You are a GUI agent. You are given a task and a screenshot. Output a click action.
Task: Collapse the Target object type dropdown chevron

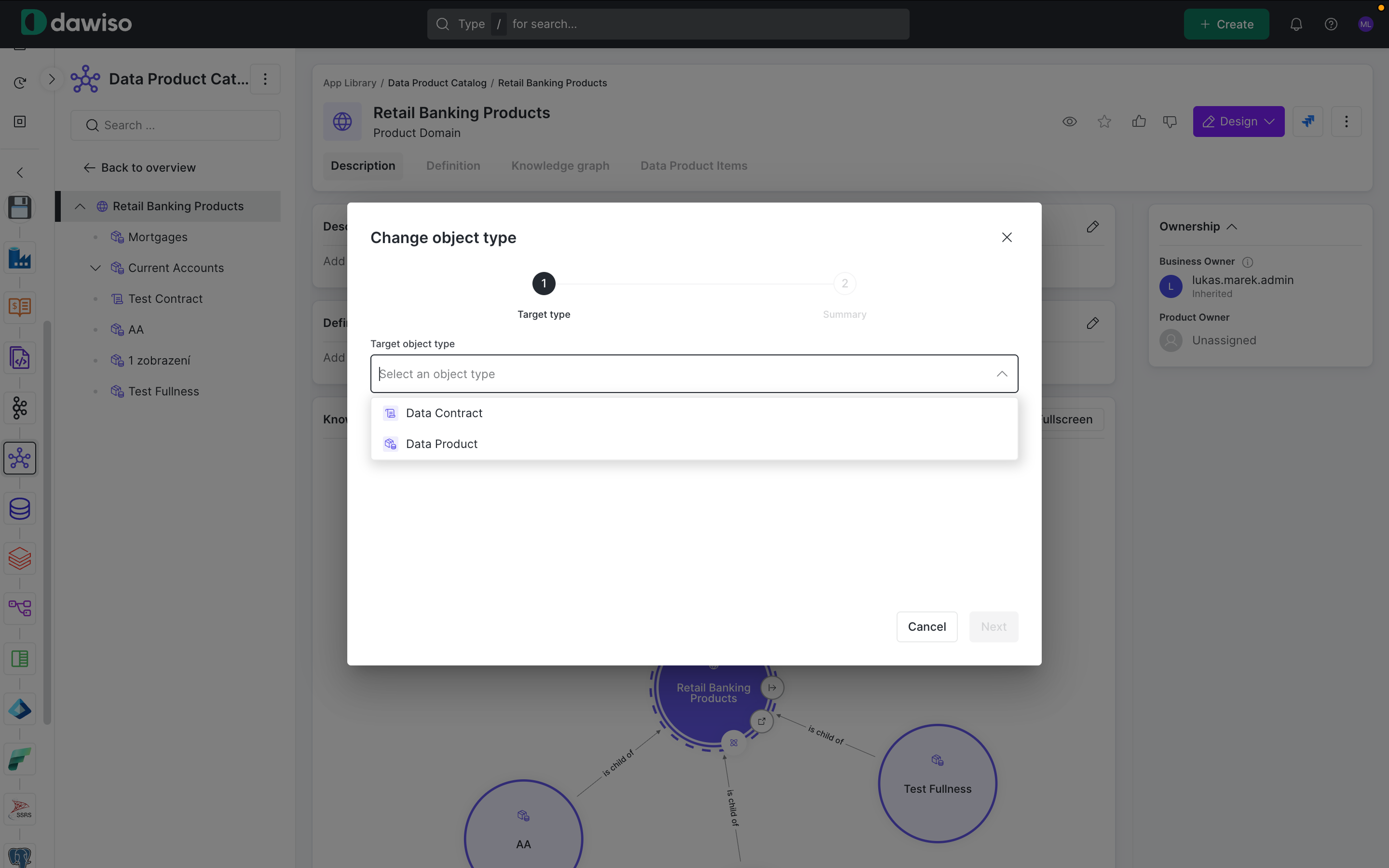pos(1002,374)
